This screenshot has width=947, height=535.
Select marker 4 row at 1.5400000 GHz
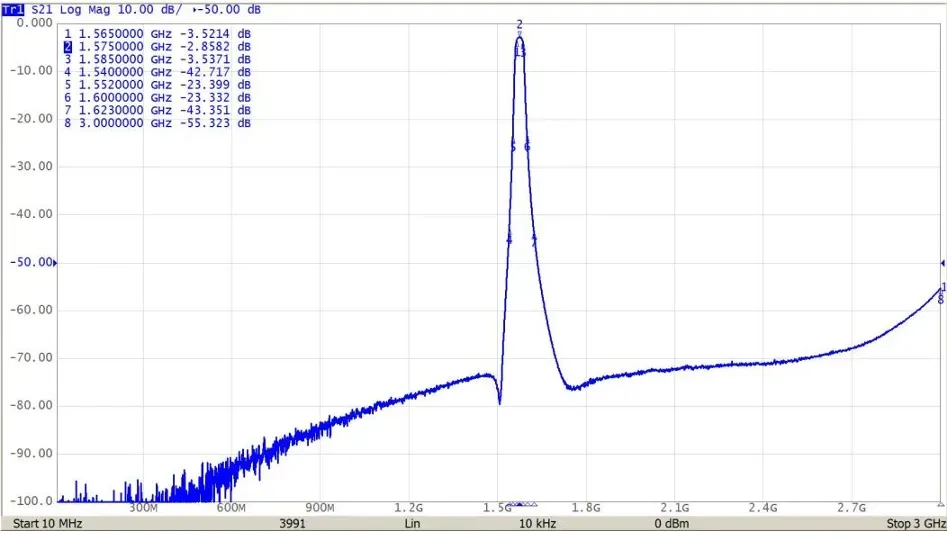pyautogui.click(x=157, y=72)
